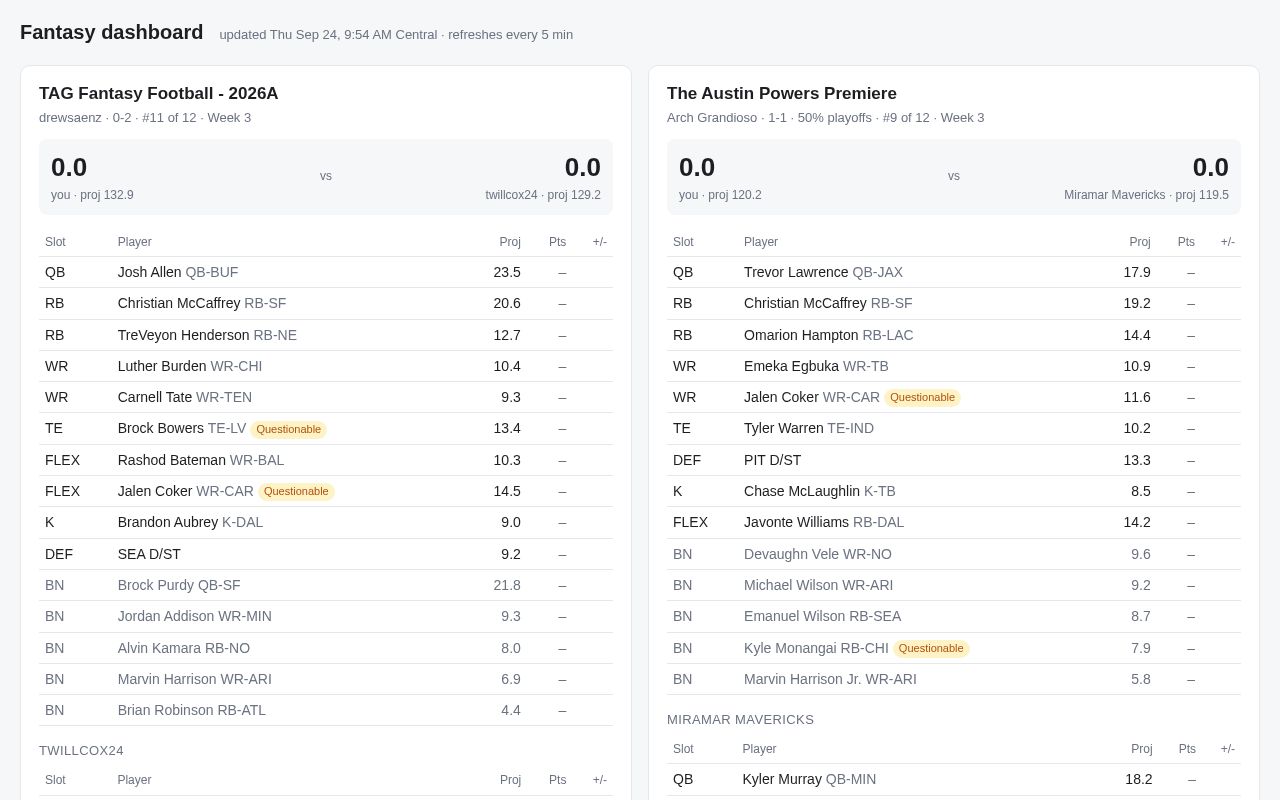Click Tyler Warren TE-IND
The width and height of the screenshot is (1280, 800).
coord(809,428)
